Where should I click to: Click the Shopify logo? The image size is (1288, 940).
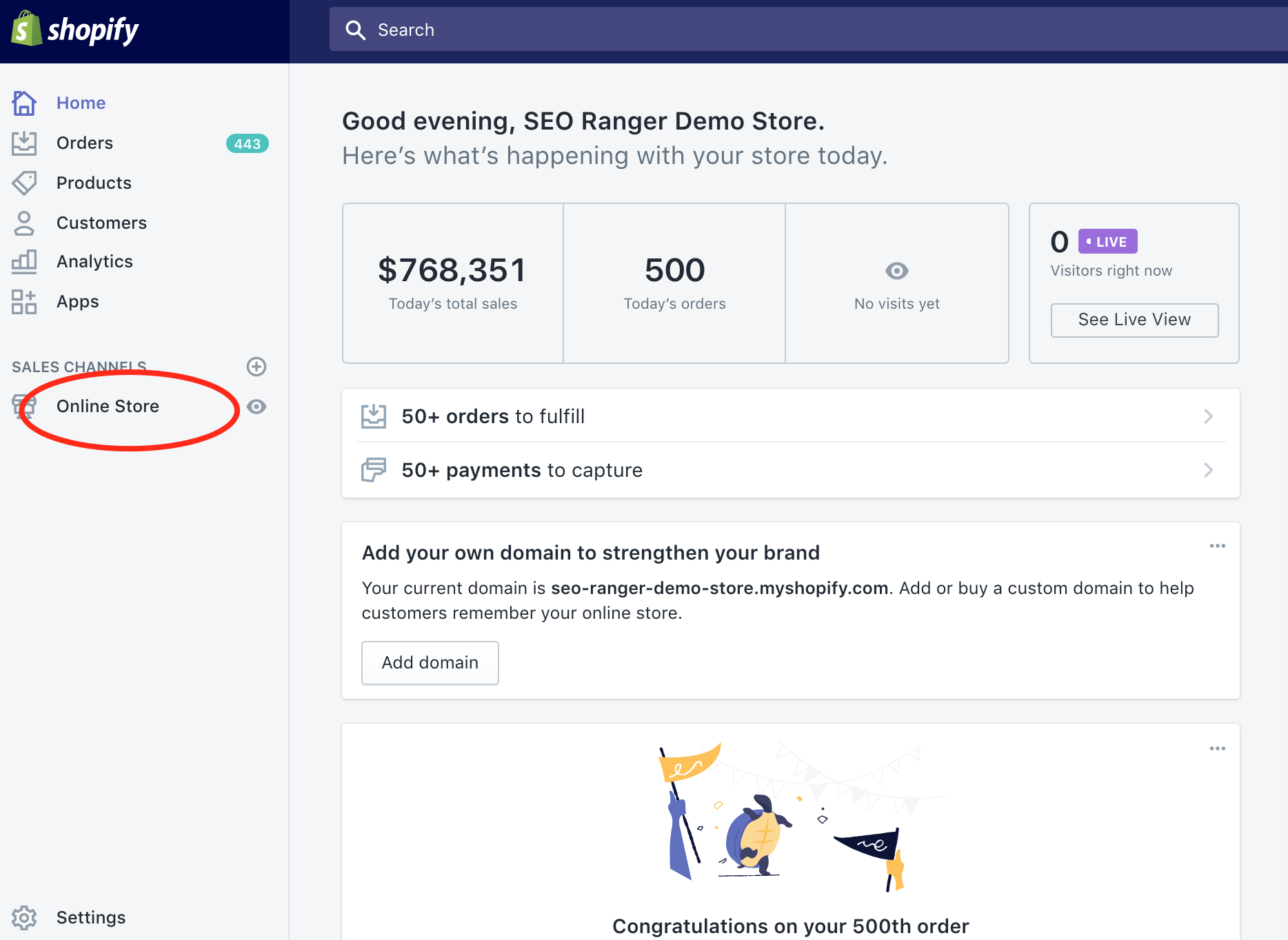point(74,30)
